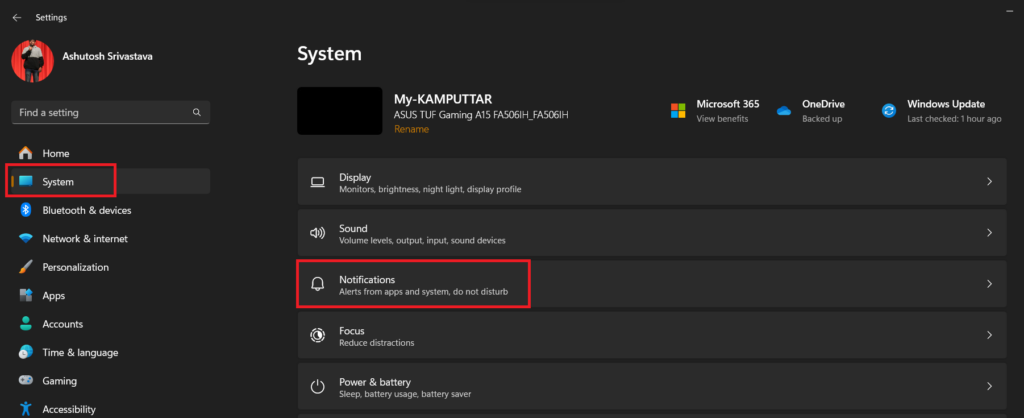The width and height of the screenshot is (1024, 418).
Task: Click the Gaming controller icon
Action: pyautogui.click(x=26, y=381)
